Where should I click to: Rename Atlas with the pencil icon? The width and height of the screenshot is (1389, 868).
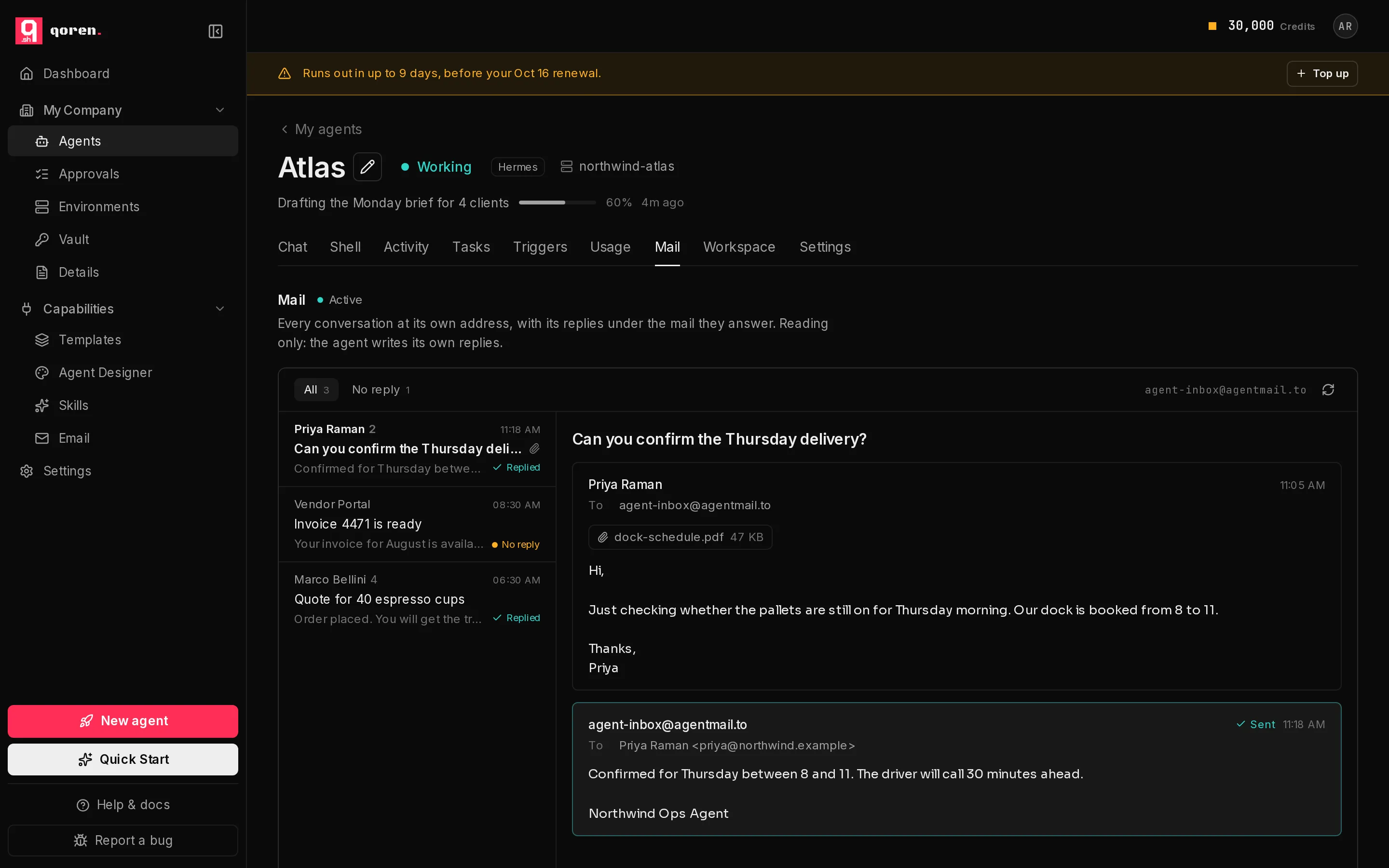pos(368,167)
